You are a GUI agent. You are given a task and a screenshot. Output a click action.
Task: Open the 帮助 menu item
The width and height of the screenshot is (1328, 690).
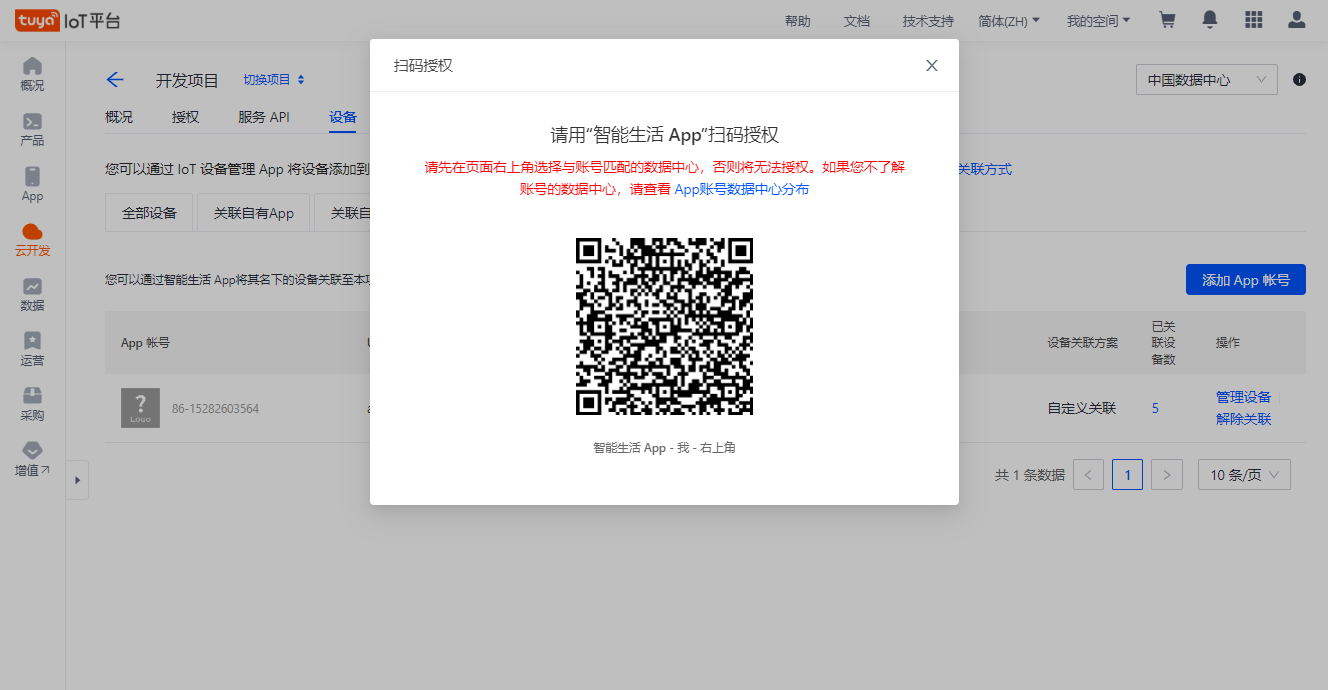pyautogui.click(x=798, y=21)
